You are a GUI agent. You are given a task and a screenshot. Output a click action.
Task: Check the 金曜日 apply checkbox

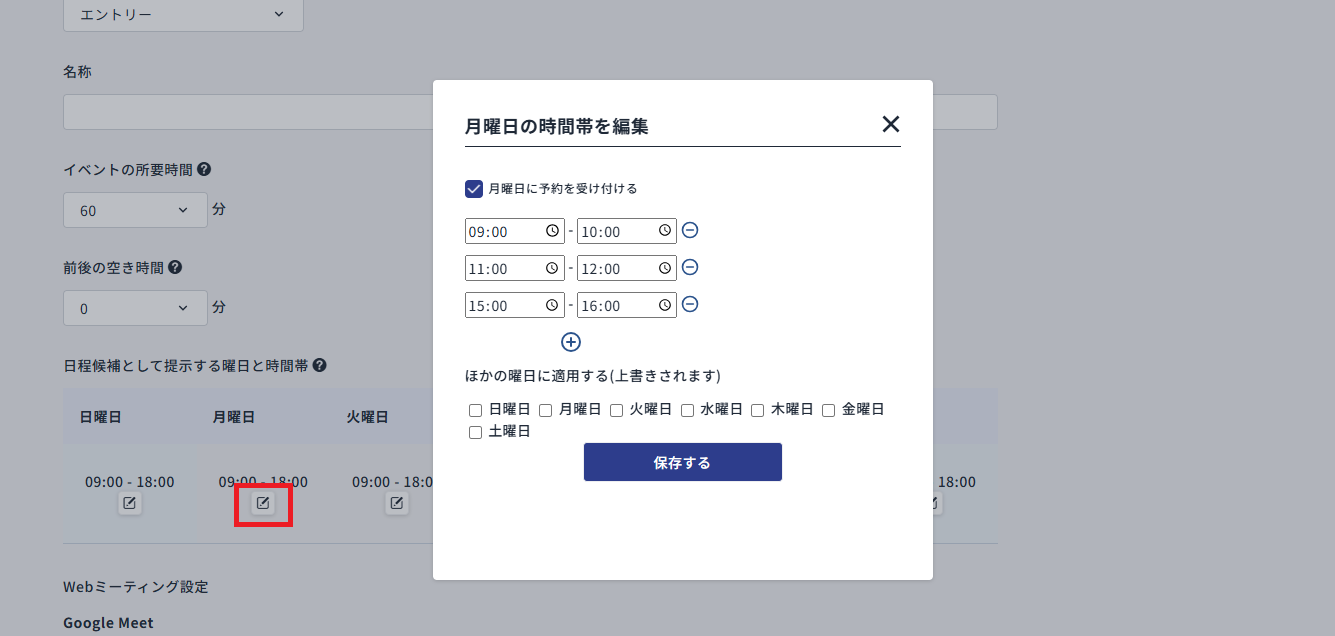pos(828,410)
